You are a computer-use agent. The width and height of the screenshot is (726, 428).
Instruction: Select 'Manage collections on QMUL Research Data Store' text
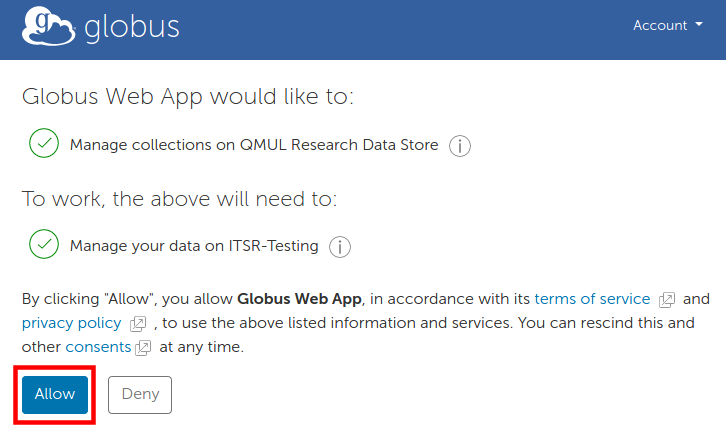254,145
